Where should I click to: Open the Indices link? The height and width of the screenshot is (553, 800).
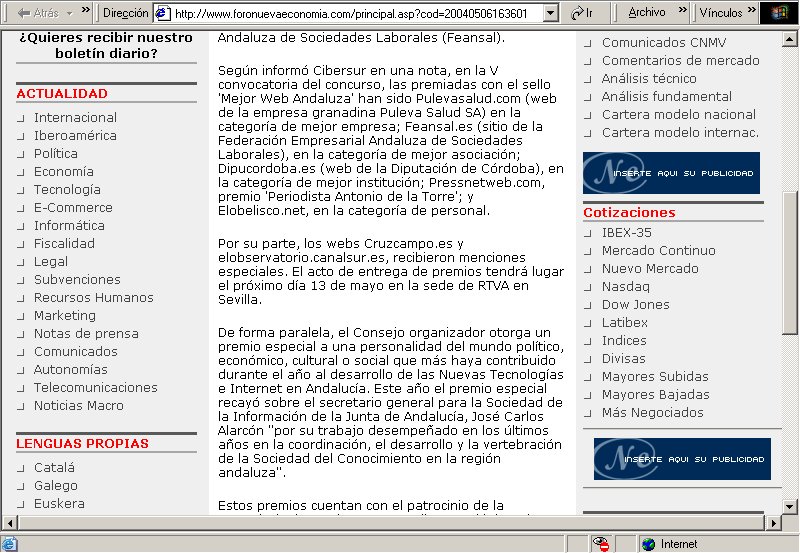pos(624,340)
